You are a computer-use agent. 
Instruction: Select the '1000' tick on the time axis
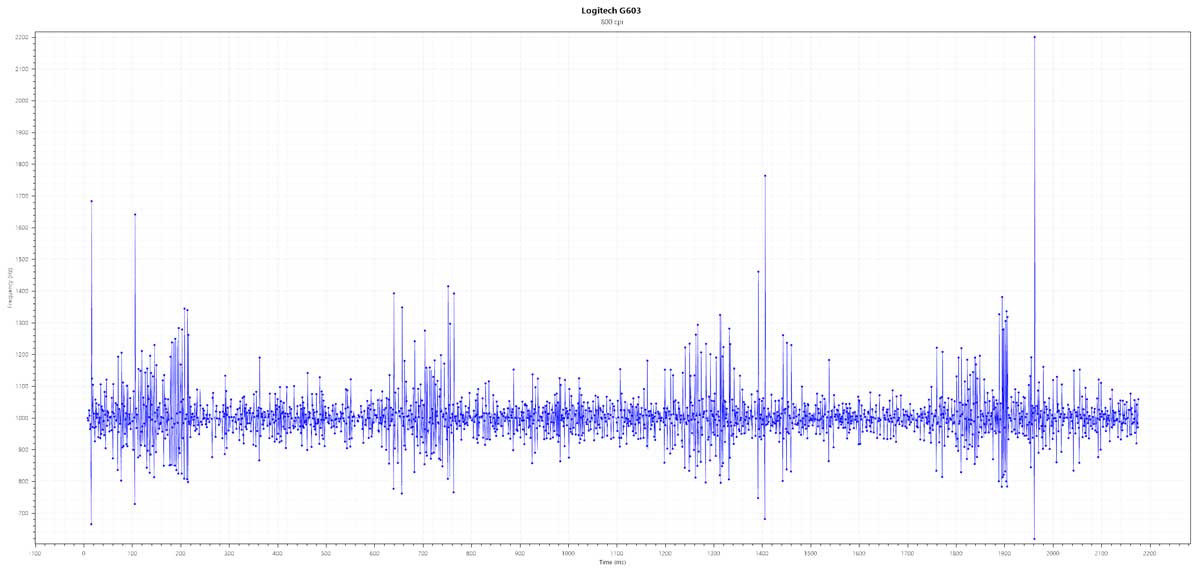(568, 552)
